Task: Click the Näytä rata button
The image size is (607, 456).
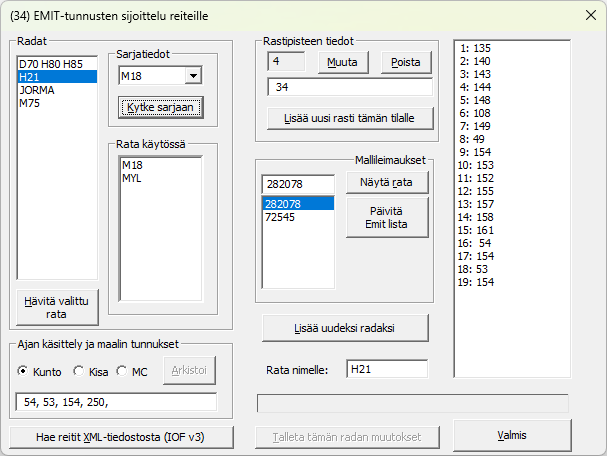Action: click(x=386, y=183)
